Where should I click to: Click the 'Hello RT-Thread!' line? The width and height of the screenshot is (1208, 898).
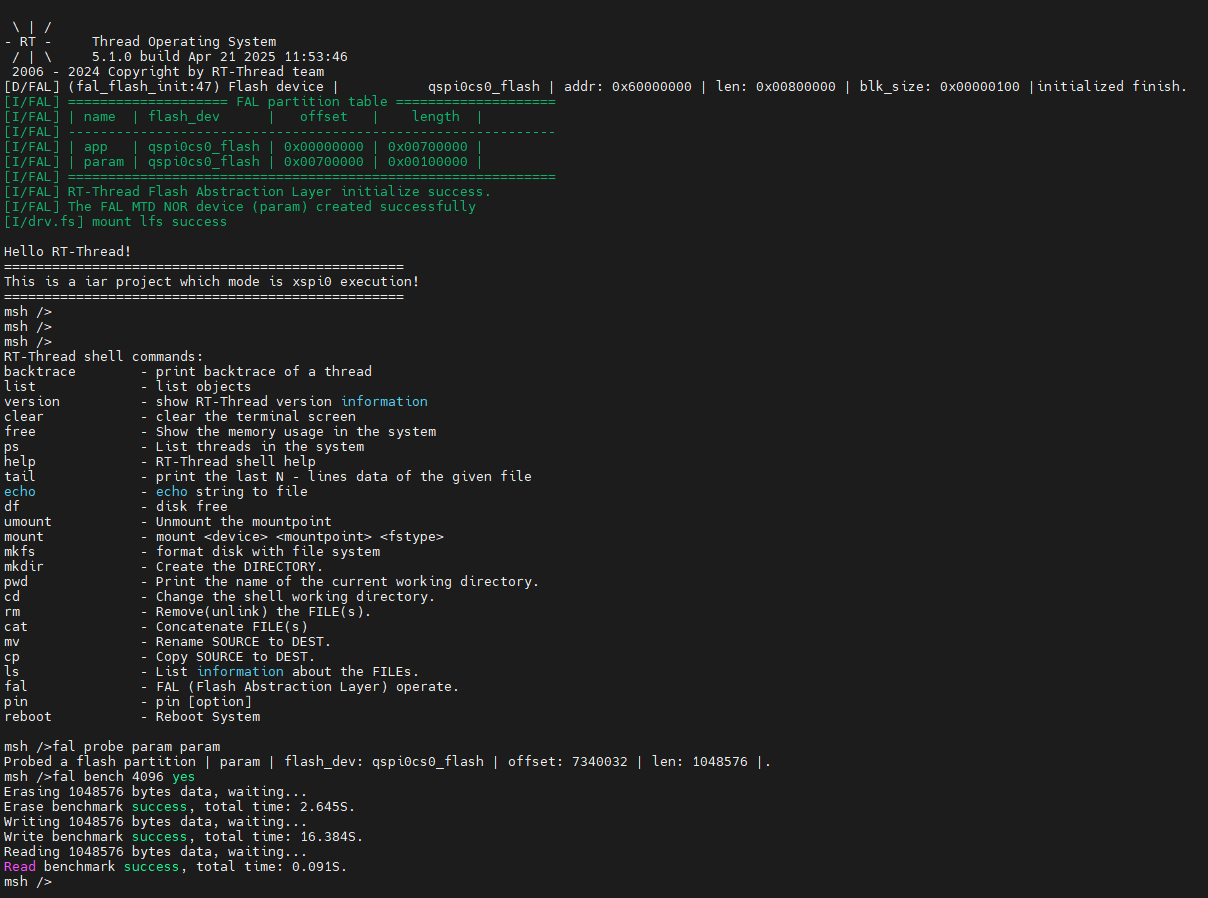click(67, 252)
